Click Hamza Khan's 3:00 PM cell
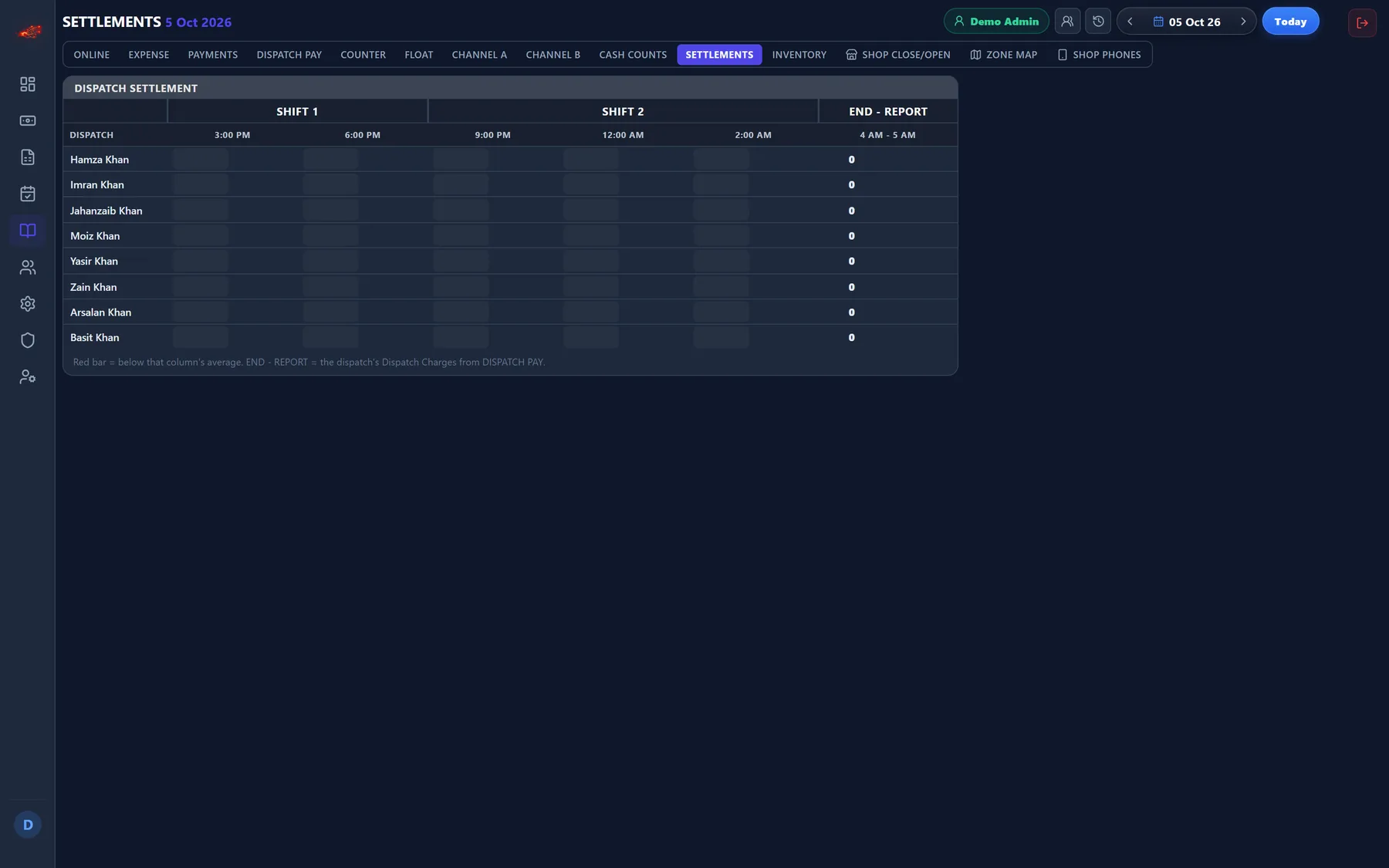Viewport: 1389px width, 868px height. tap(201, 160)
